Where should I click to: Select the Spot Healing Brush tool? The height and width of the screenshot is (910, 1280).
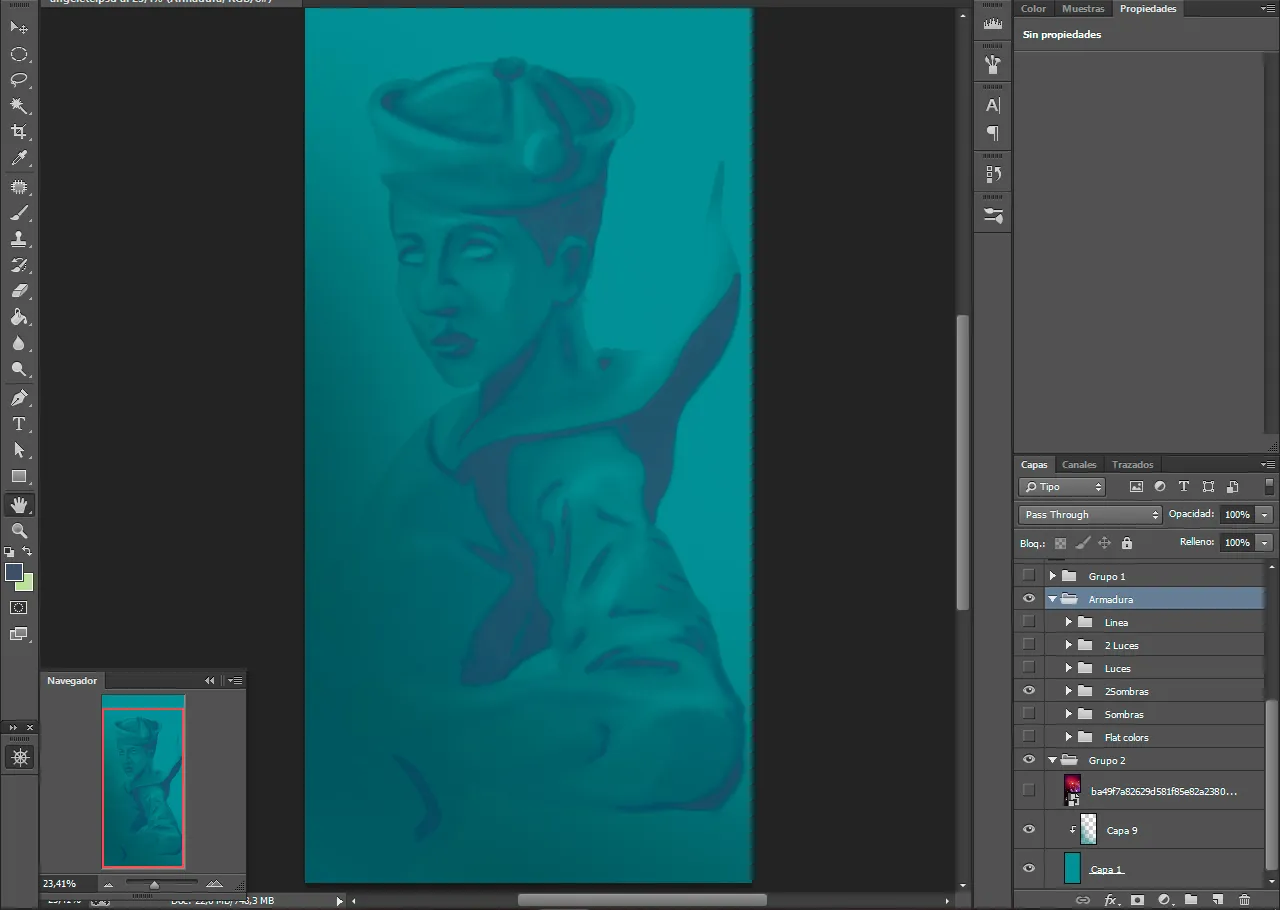coord(19,188)
